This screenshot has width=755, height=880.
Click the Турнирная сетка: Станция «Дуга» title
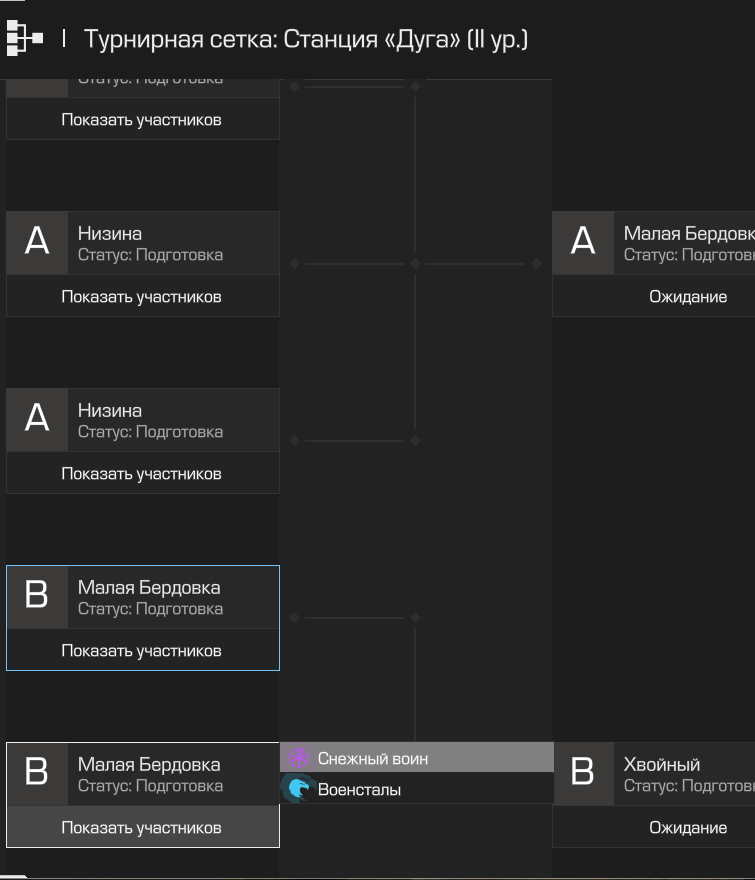point(306,39)
